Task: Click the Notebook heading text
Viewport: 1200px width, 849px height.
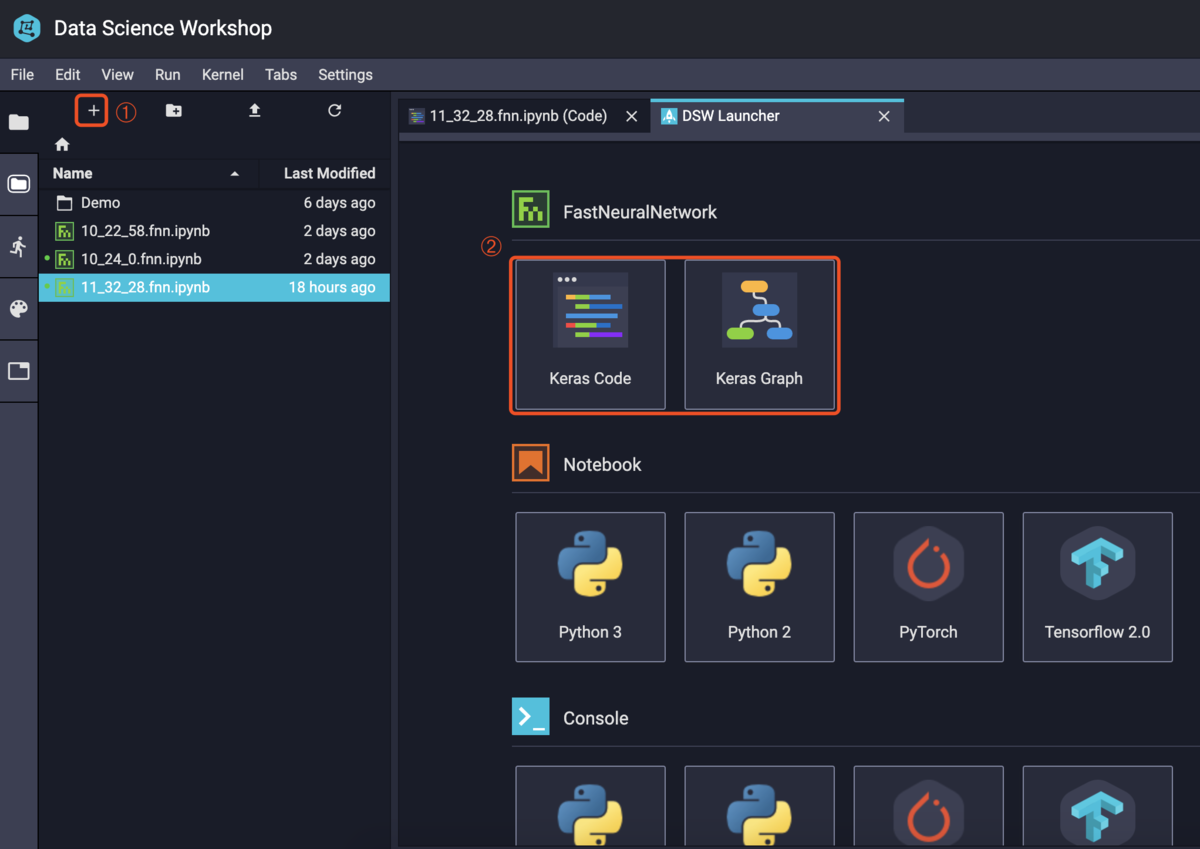Action: (x=602, y=464)
